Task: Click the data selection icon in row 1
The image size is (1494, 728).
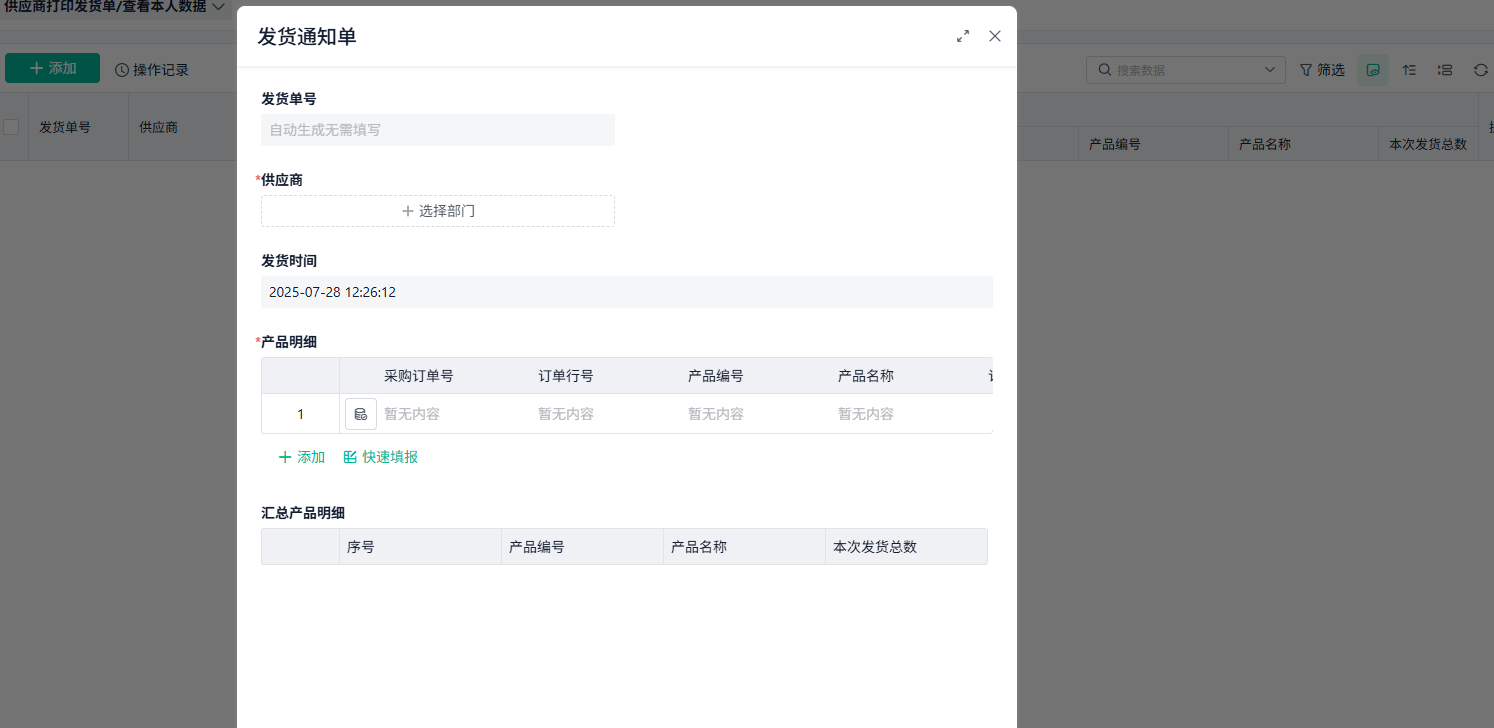Action: 361,413
